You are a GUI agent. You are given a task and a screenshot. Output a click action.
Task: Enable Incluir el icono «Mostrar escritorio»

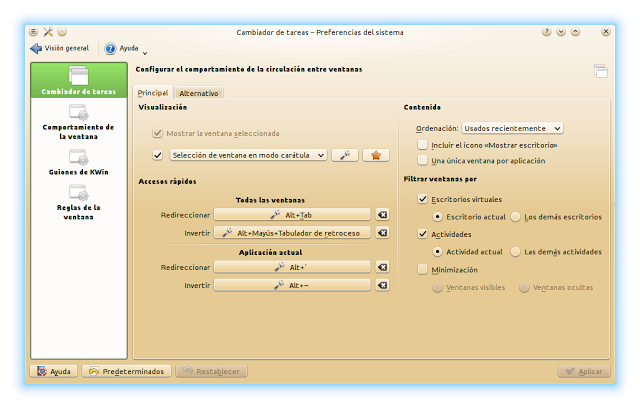pyautogui.click(x=423, y=145)
